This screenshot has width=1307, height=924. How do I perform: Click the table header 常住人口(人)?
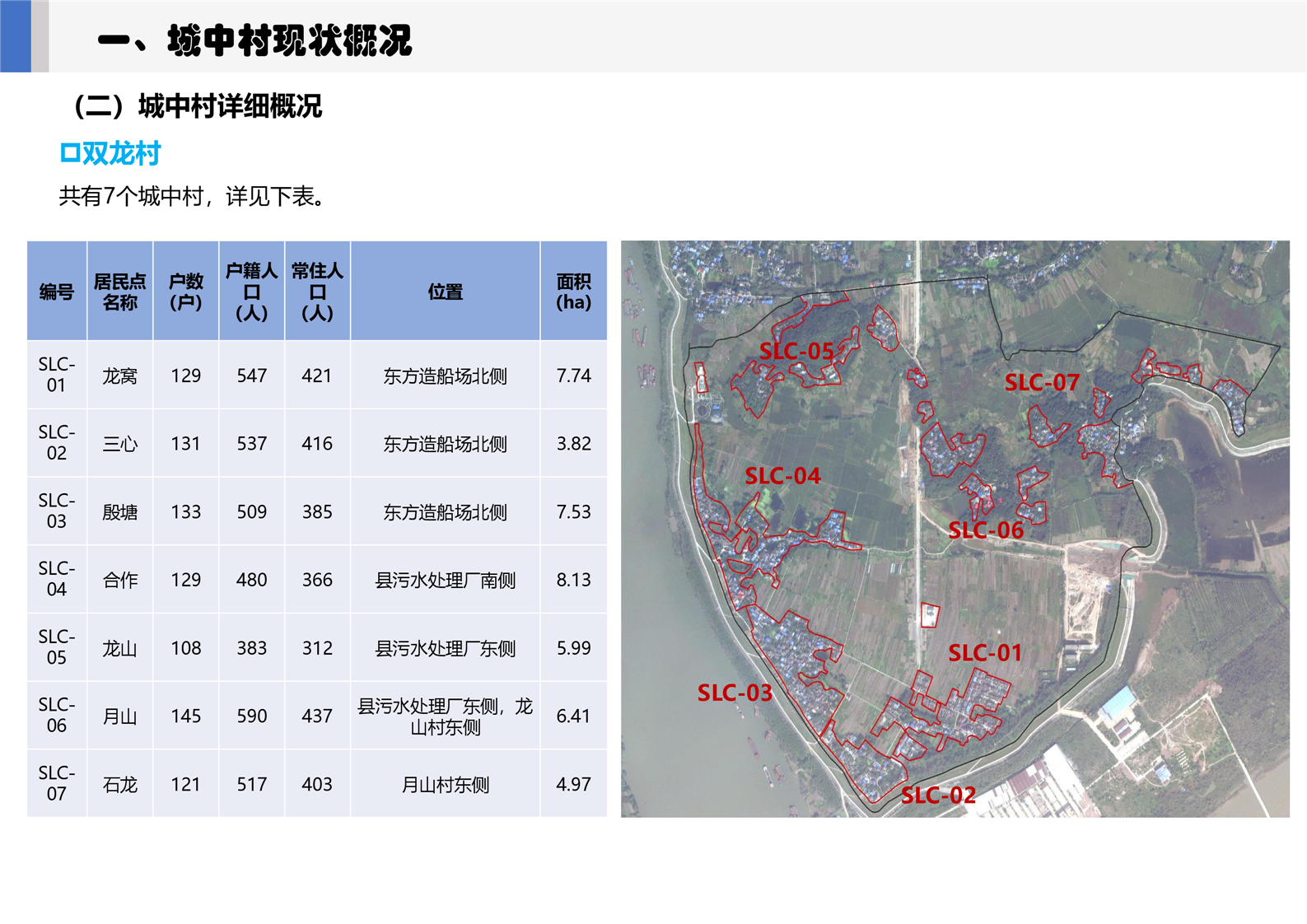318,292
